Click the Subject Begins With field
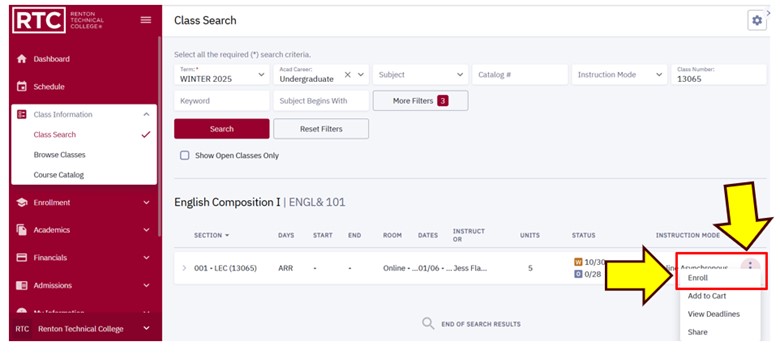 [321, 100]
